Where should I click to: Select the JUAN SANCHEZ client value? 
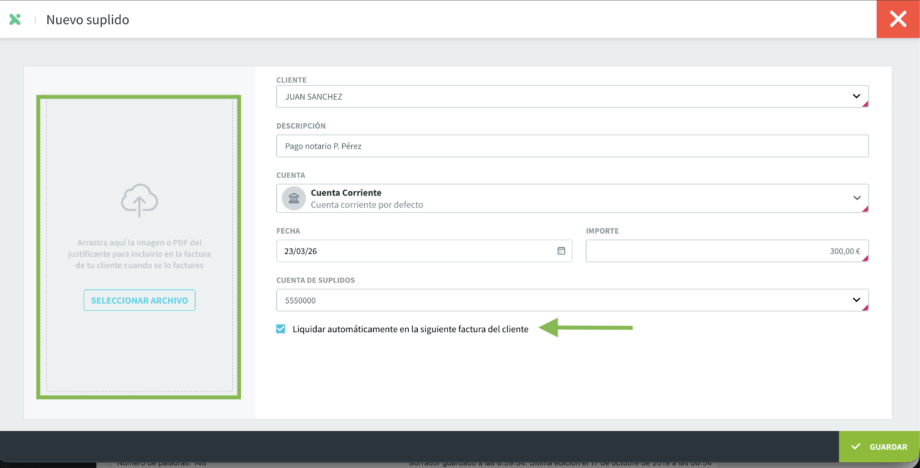(320, 97)
